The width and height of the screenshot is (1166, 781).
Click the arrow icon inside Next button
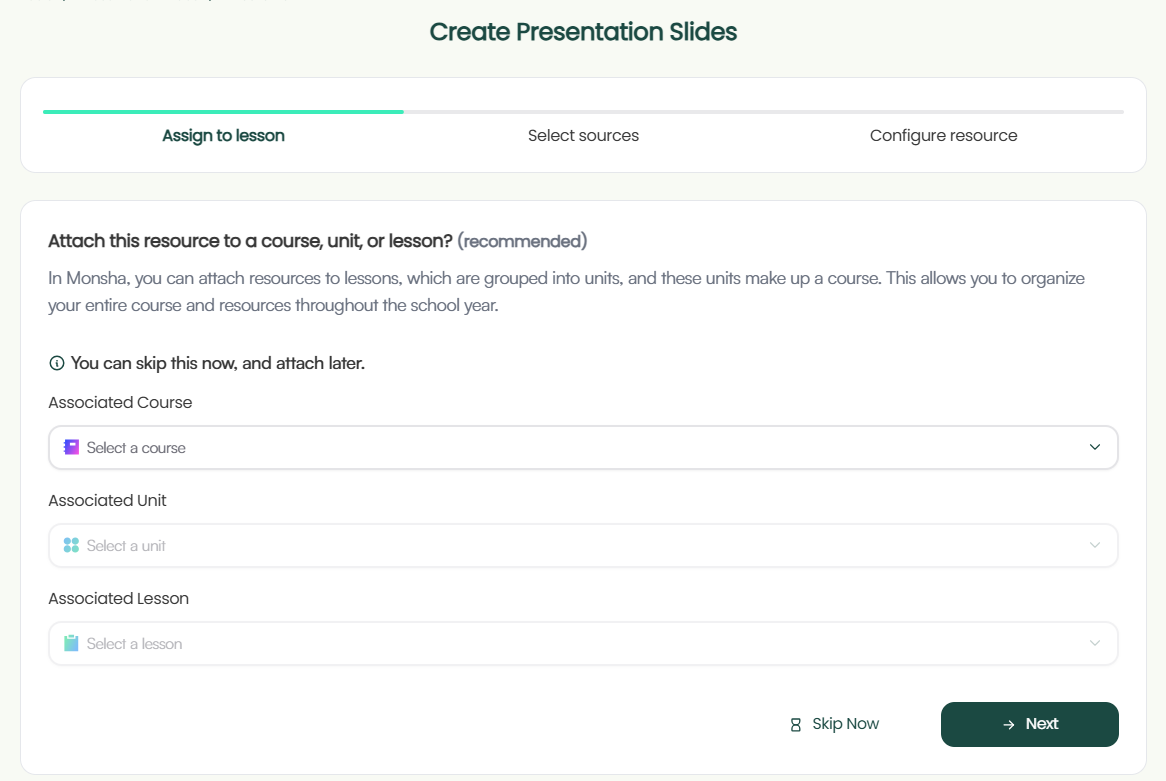point(1008,724)
